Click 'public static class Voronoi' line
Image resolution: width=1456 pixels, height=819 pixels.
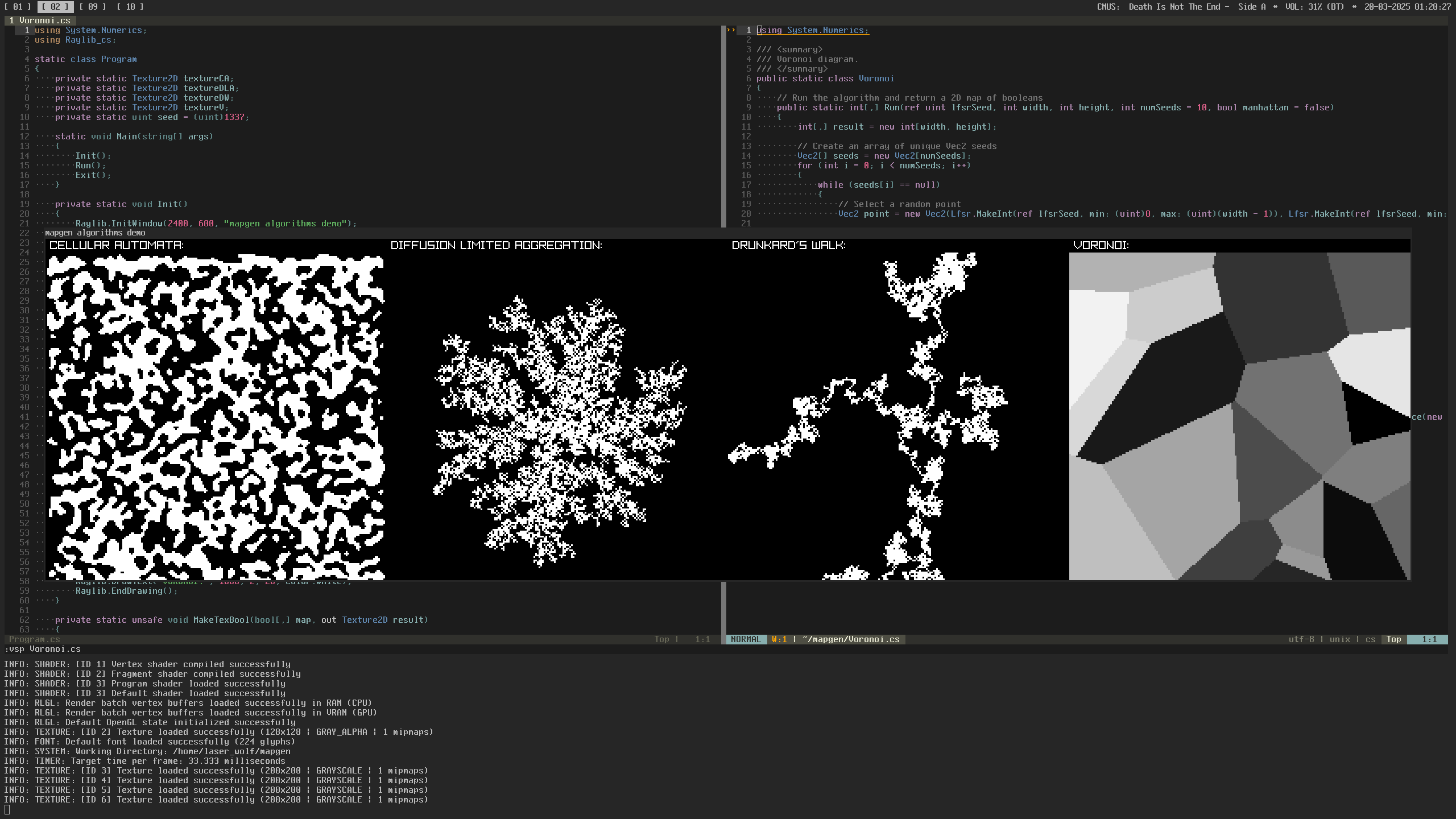[x=825, y=78]
